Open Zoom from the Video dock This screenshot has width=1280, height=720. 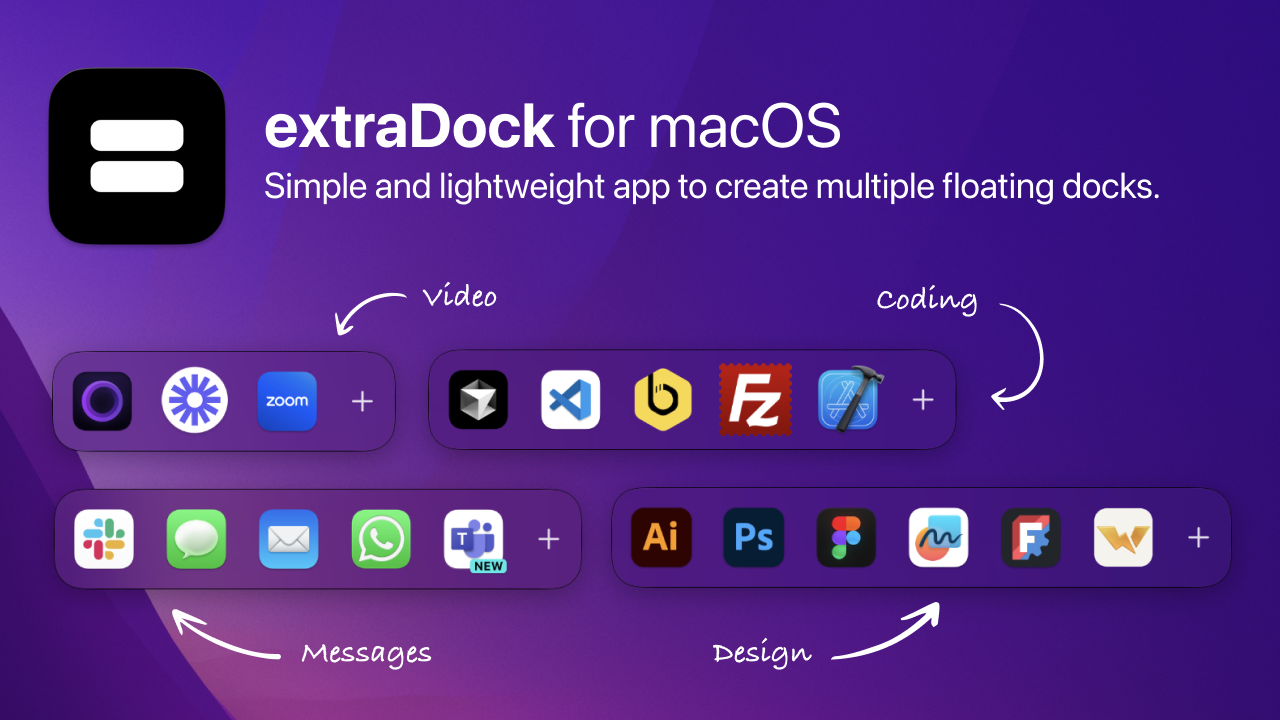tap(287, 401)
